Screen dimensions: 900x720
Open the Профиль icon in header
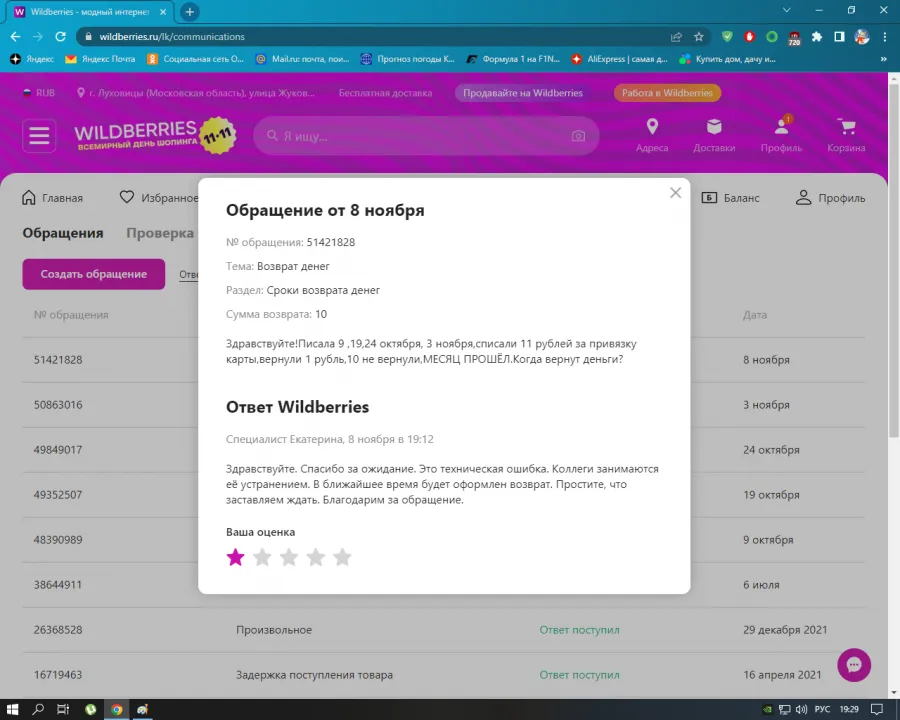tap(781, 136)
